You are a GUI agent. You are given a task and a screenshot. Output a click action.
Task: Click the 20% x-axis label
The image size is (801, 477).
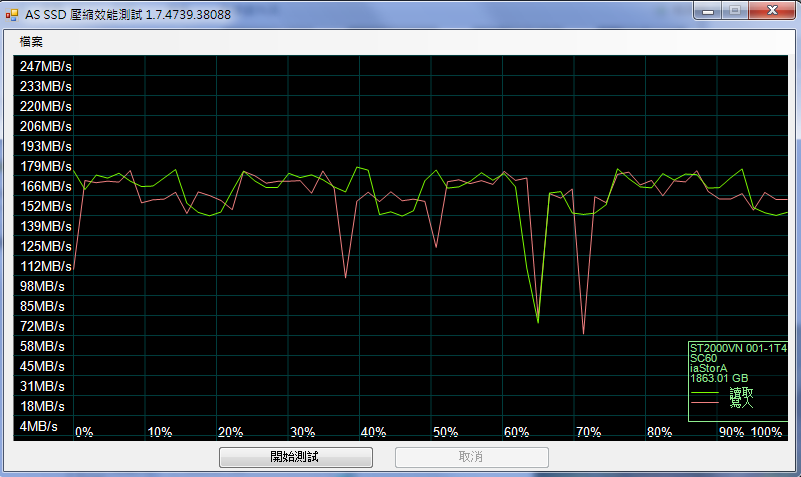coord(230,433)
